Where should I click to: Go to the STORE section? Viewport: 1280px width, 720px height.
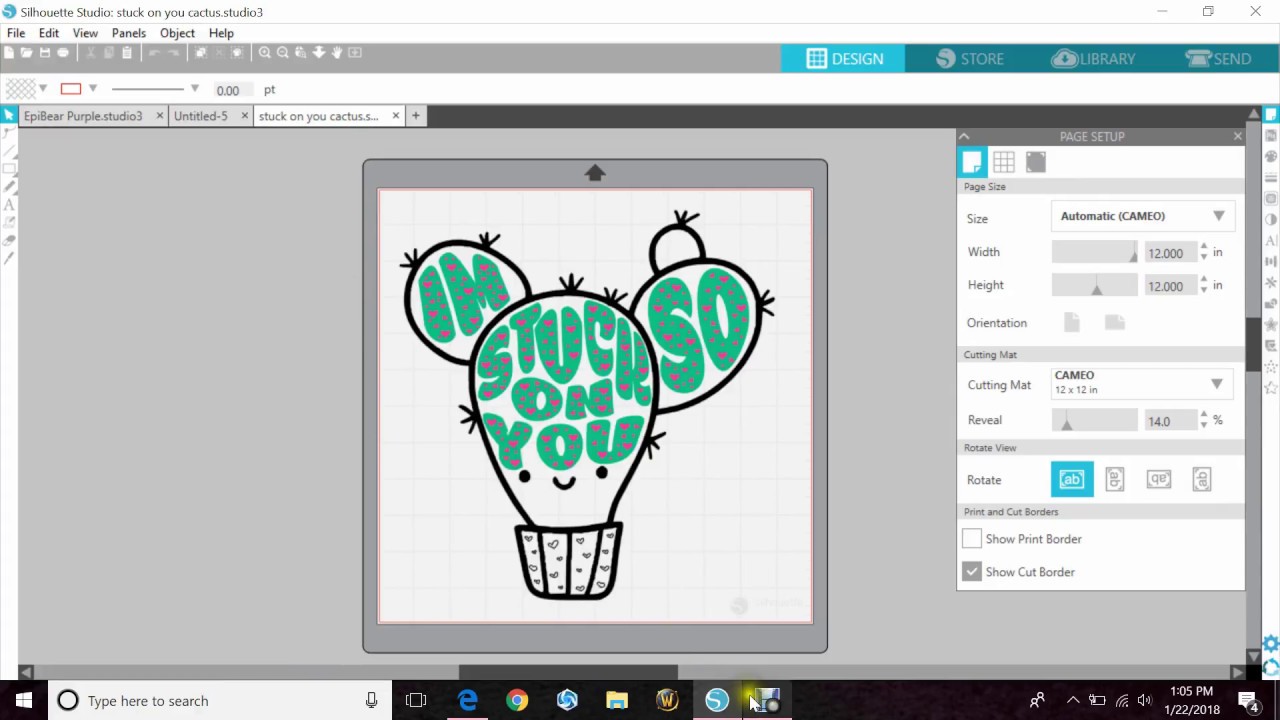[x=970, y=59]
